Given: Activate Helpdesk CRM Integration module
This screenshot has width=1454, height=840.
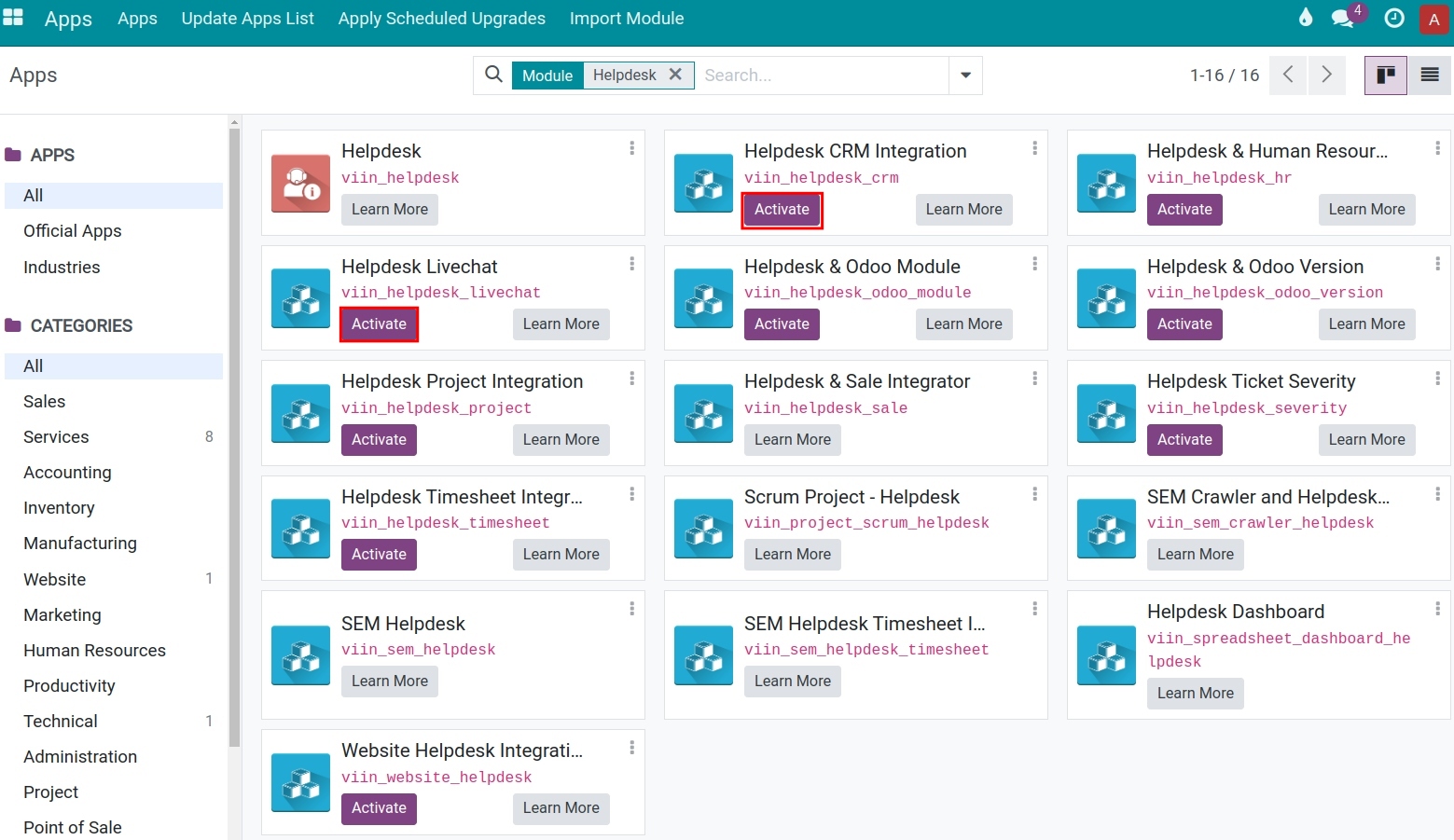Looking at the screenshot, I should (782, 210).
